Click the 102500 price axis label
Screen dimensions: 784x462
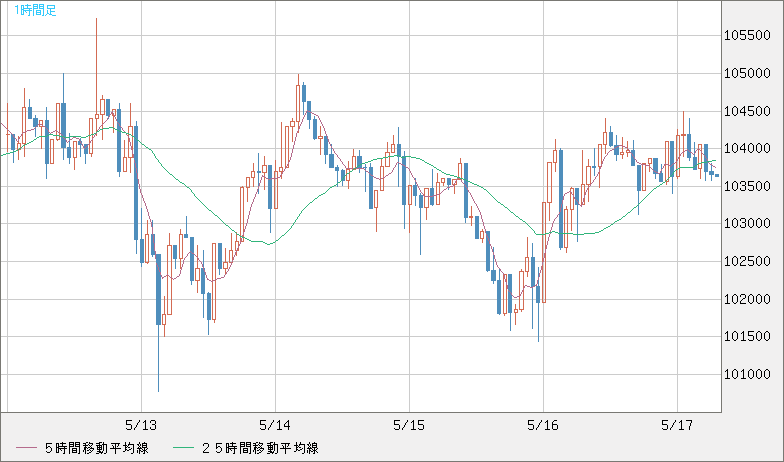(x=748, y=262)
